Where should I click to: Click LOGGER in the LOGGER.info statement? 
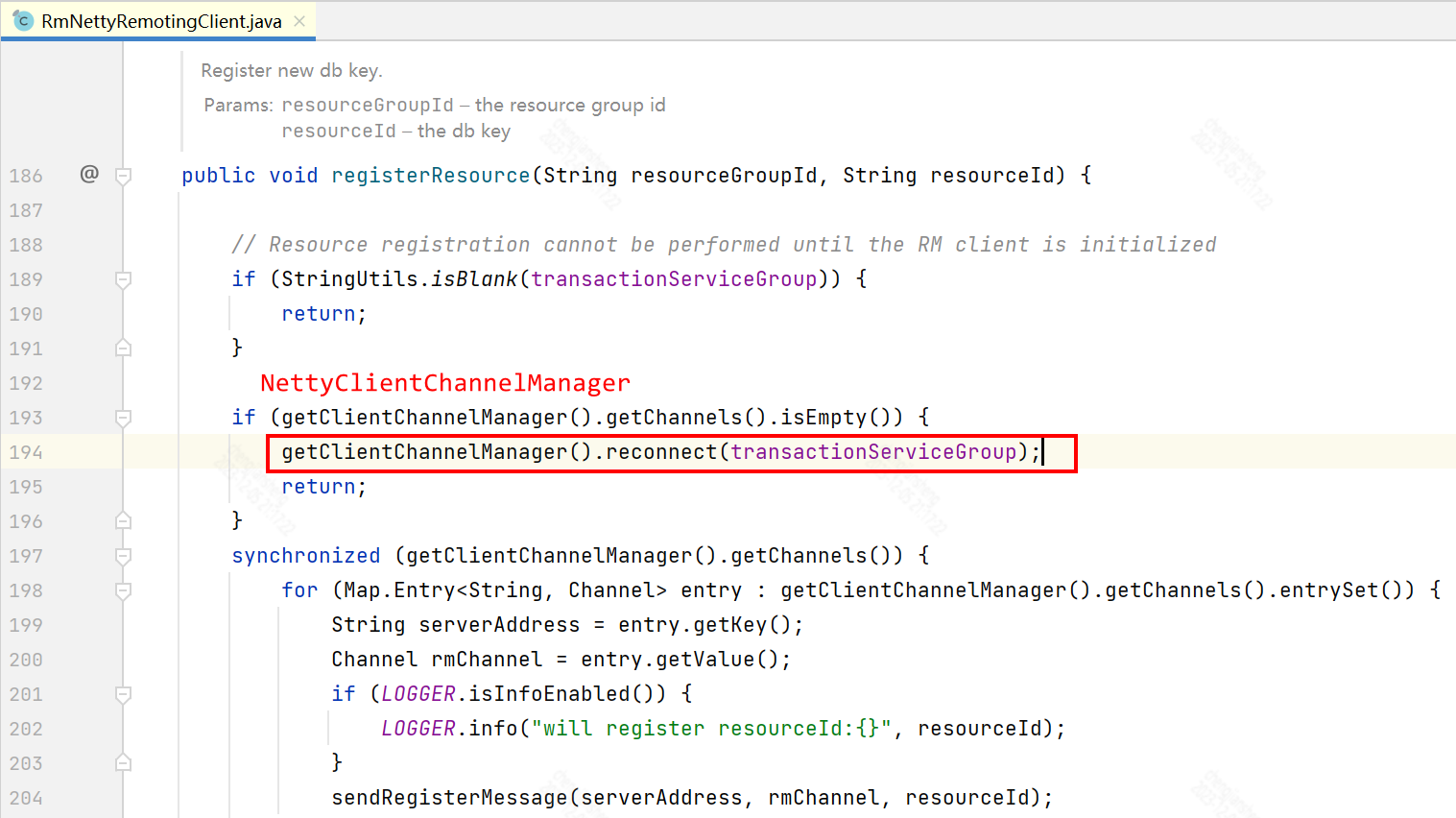click(418, 729)
